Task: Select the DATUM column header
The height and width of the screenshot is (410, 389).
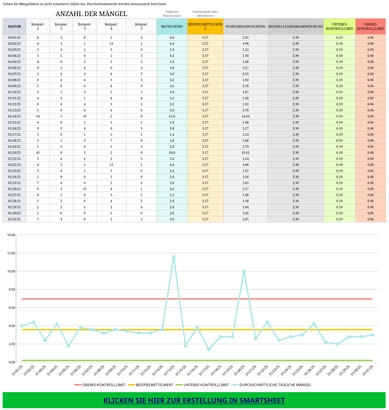Action: (x=15, y=26)
